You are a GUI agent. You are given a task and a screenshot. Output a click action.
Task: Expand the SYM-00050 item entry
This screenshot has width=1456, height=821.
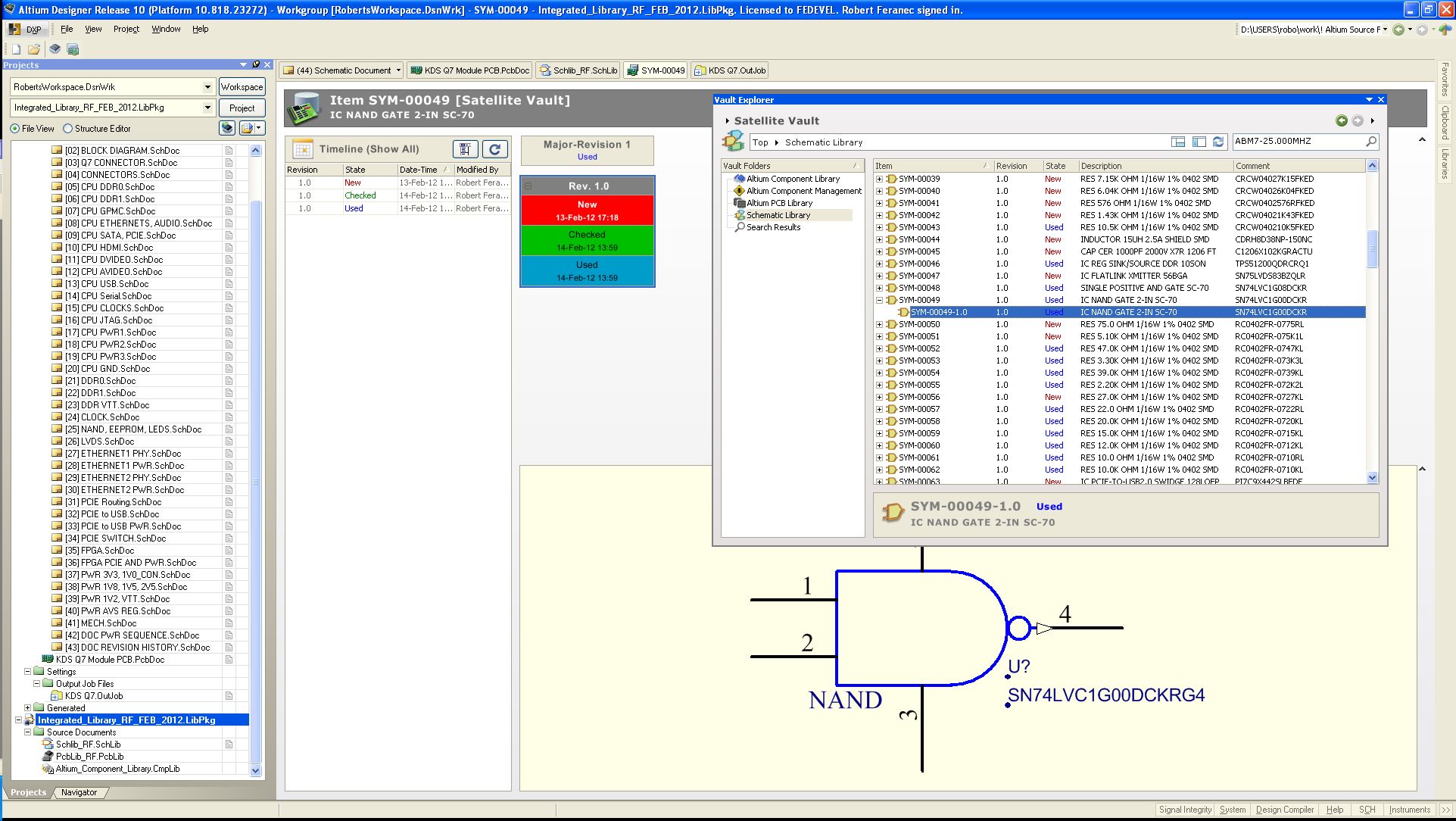pos(878,324)
